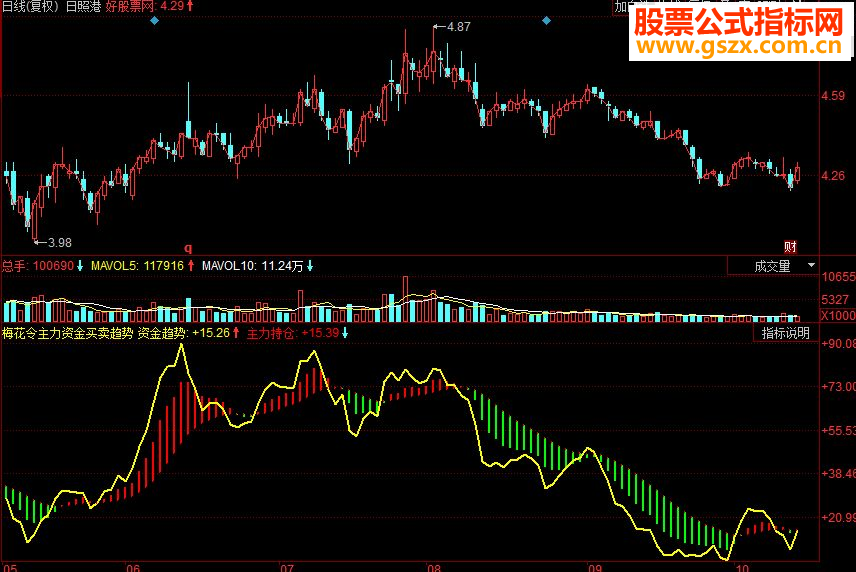The image size is (856, 572).
Task: Click the 日照港 stock name
Action: coord(84,7)
